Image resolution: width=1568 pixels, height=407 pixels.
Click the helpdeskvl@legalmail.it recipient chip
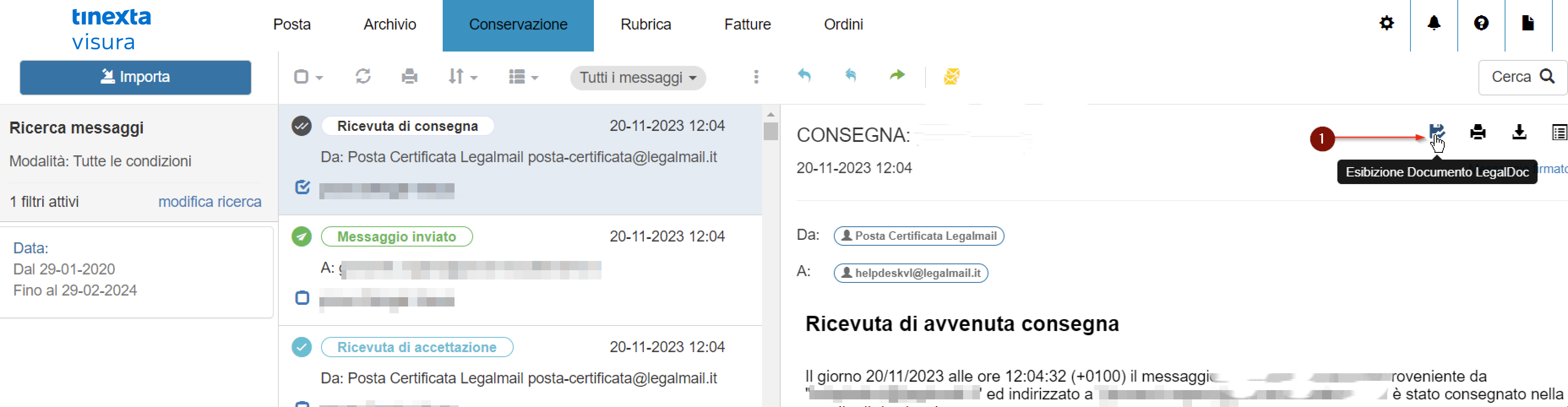(911, 273)
